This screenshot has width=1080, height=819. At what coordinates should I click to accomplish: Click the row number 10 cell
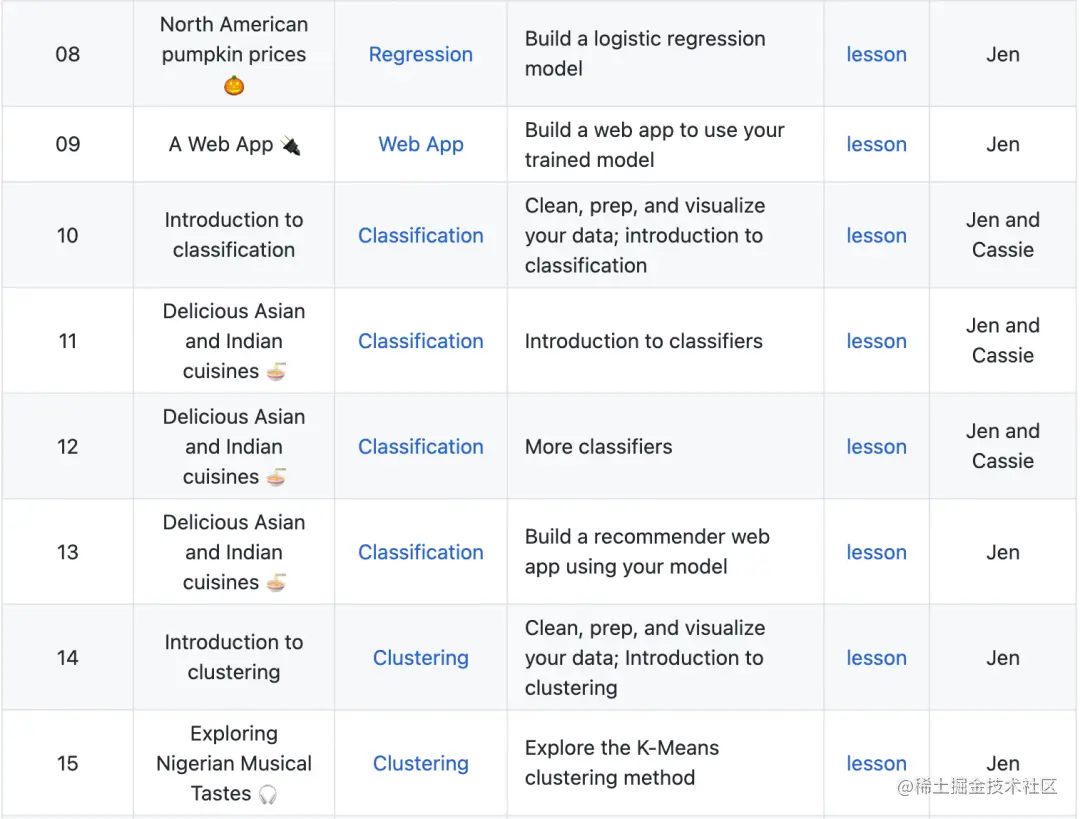pos(67,235)
